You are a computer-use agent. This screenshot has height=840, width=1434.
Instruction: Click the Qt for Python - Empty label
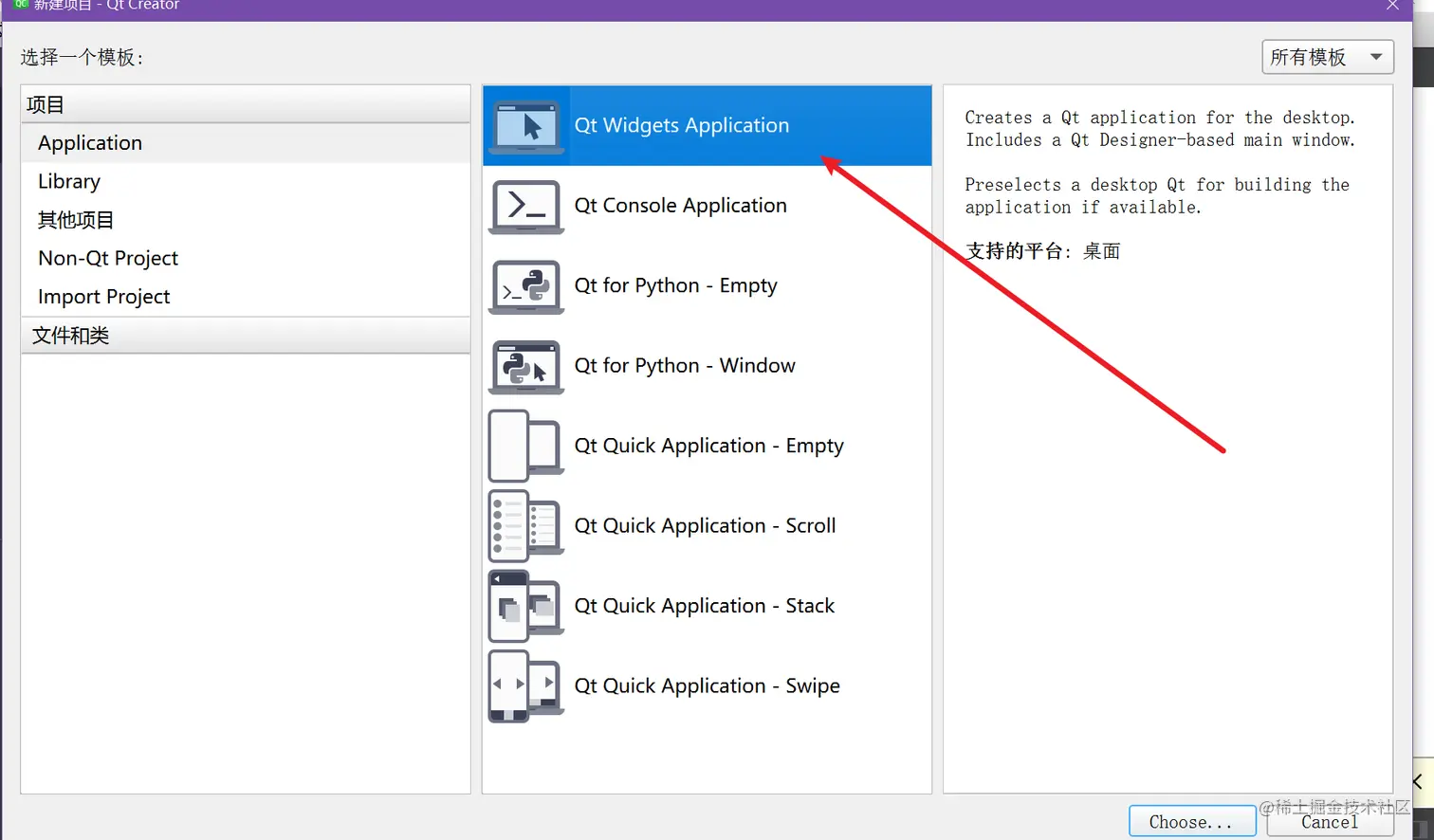pyautogui.click(x=676, y=285)
